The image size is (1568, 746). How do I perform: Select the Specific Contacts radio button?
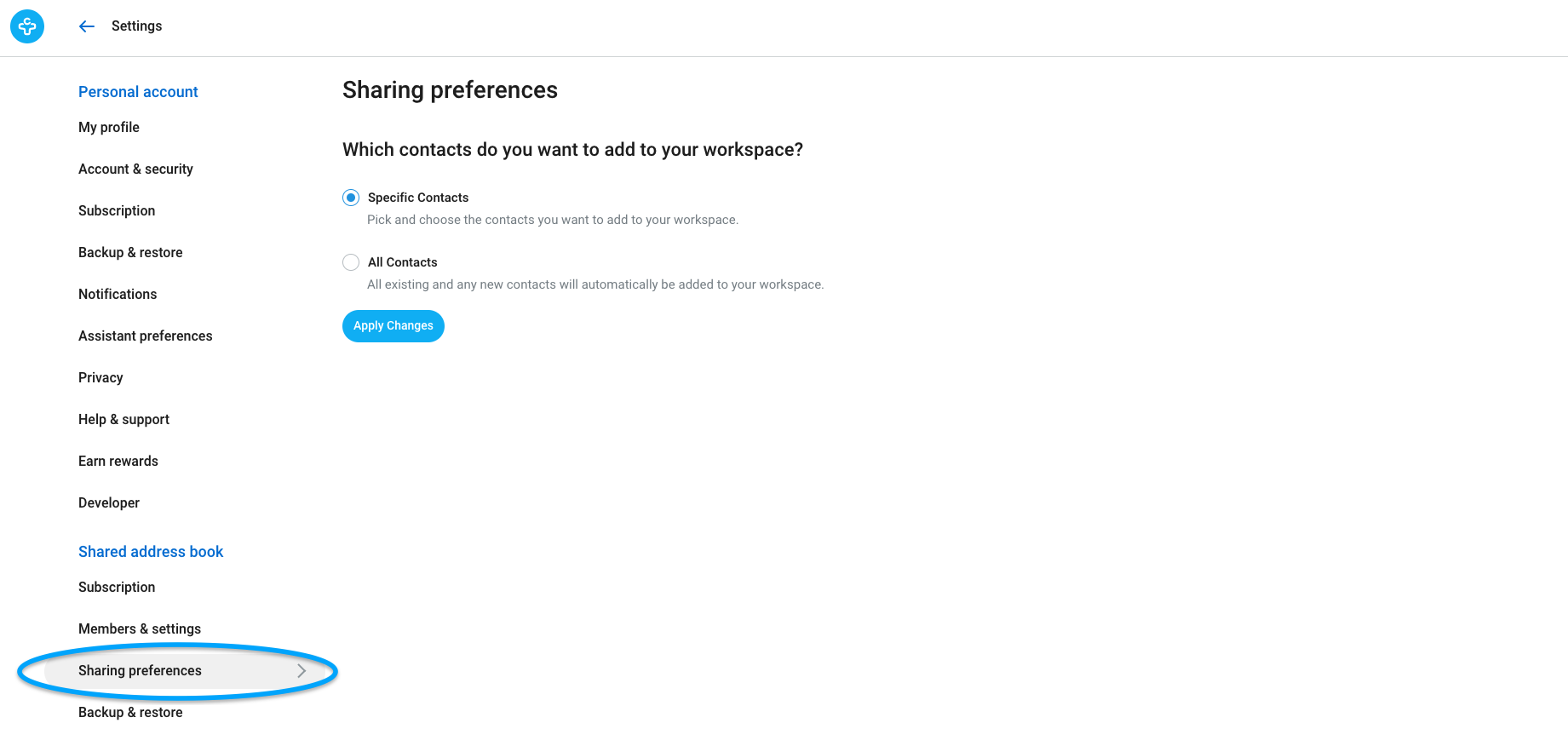pyautogui.click(x=351, y=198)
